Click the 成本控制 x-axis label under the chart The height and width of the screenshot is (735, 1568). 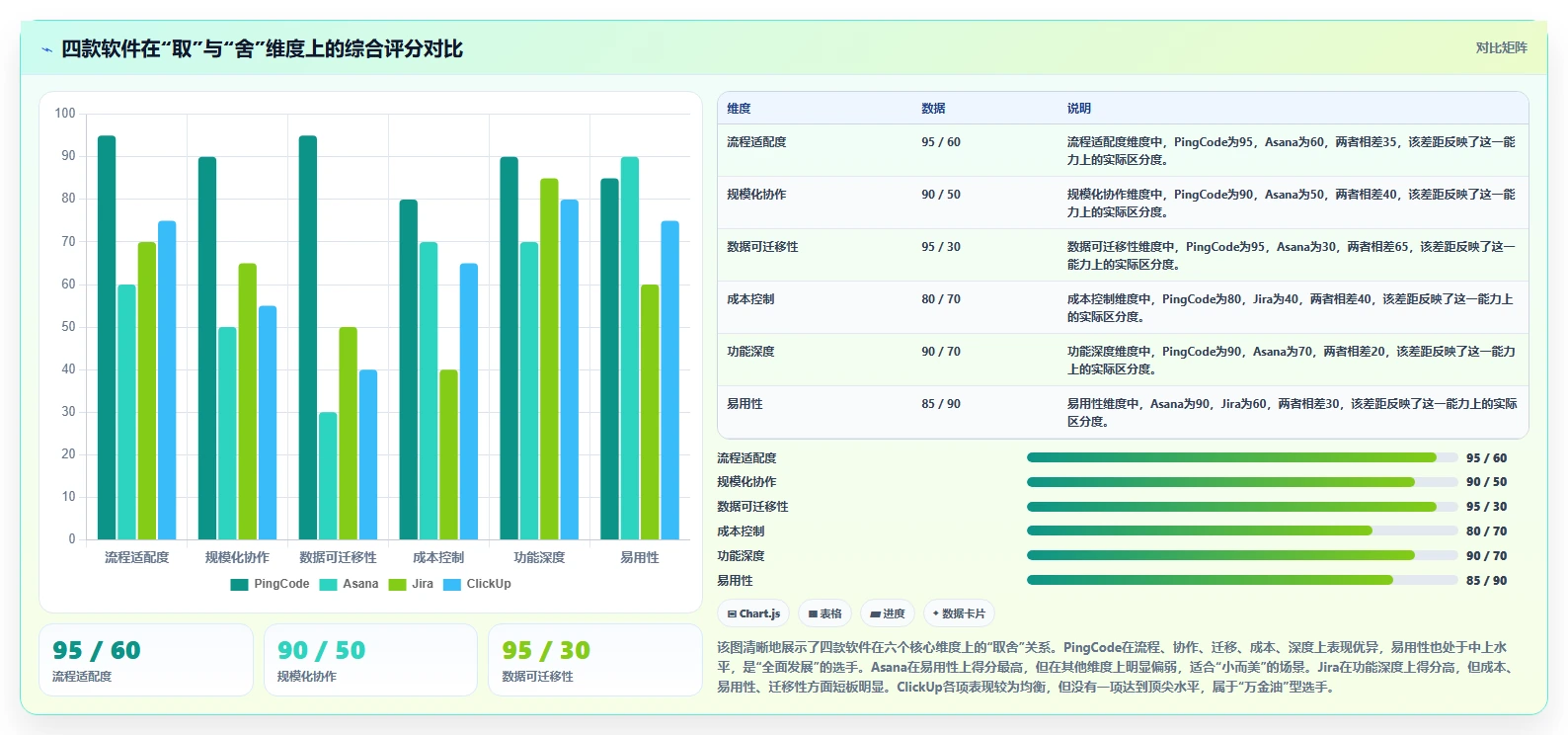pyautogui.click(x=438, y=557)
